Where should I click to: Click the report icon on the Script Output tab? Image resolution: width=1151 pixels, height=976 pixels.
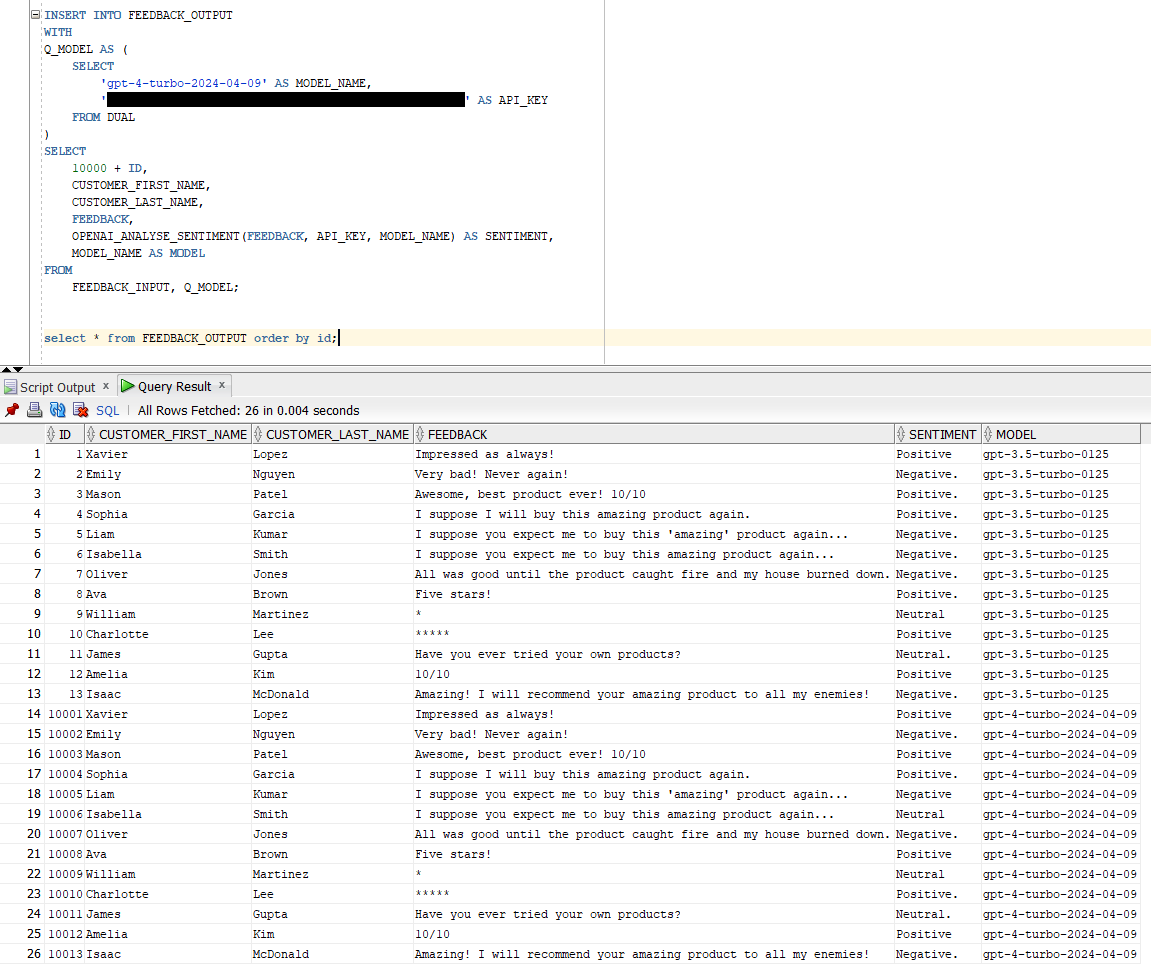(x=8, y=385)
